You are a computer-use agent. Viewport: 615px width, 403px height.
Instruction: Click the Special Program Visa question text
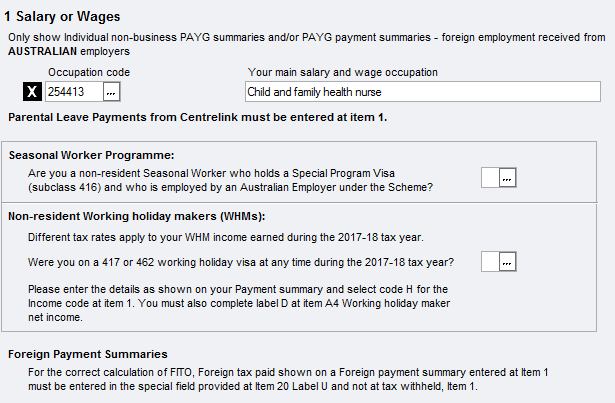click(230, 179)
